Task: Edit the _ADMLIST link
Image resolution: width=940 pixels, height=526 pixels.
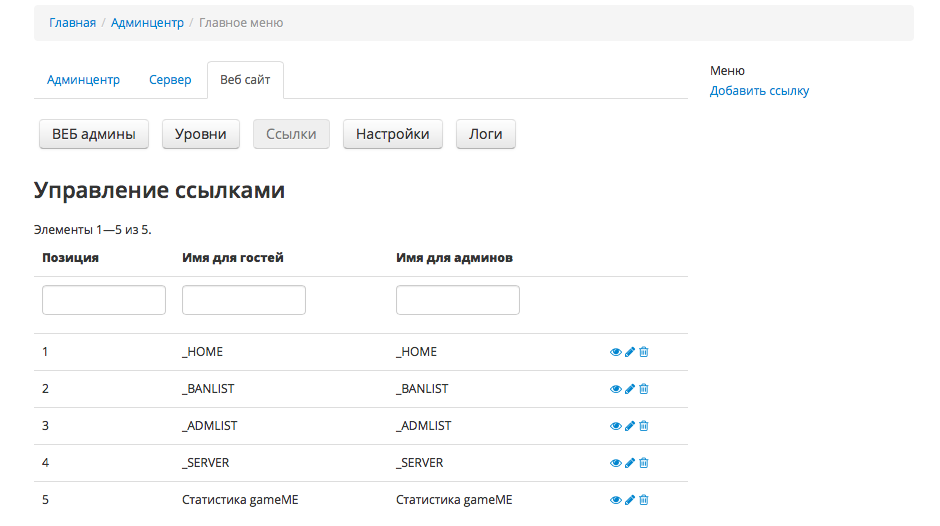Action: [x=629, y=426]
